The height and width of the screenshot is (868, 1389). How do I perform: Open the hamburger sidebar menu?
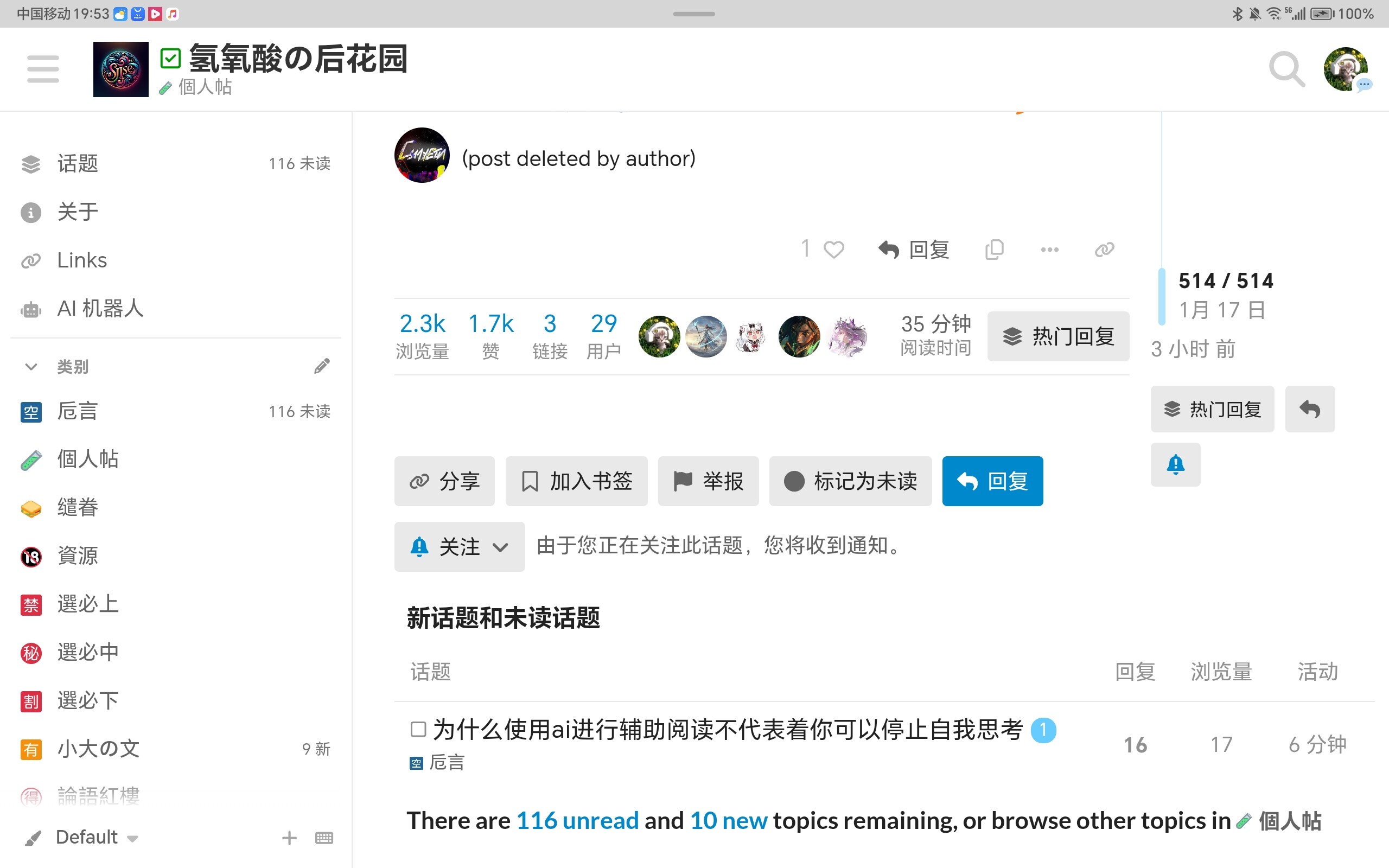tap(43, 69)
